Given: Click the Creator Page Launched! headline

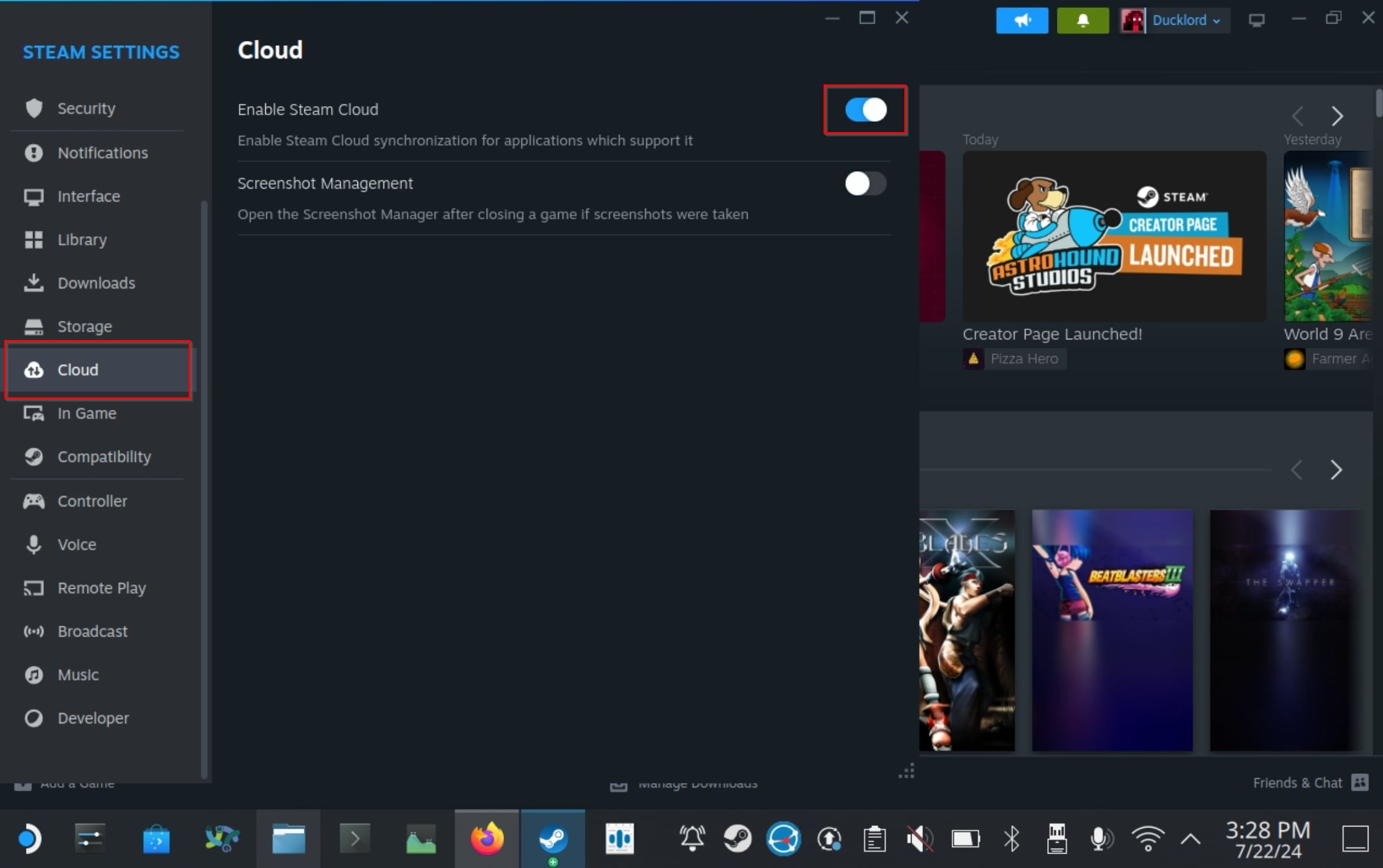Looking at the screenshot, I should coord(1052,334).
